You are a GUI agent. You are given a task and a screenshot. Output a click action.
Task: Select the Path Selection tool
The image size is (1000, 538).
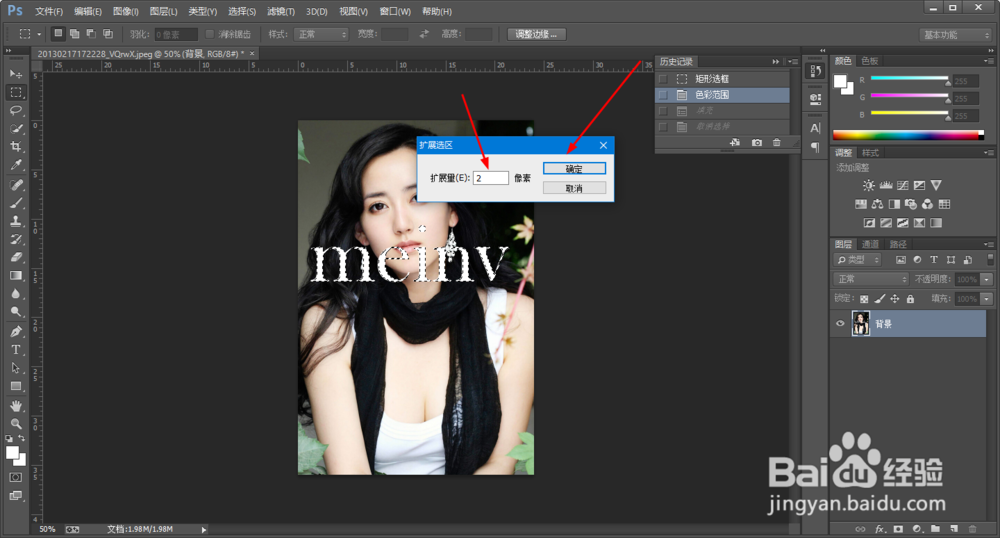pyautogui.click(x=16, y=368)
